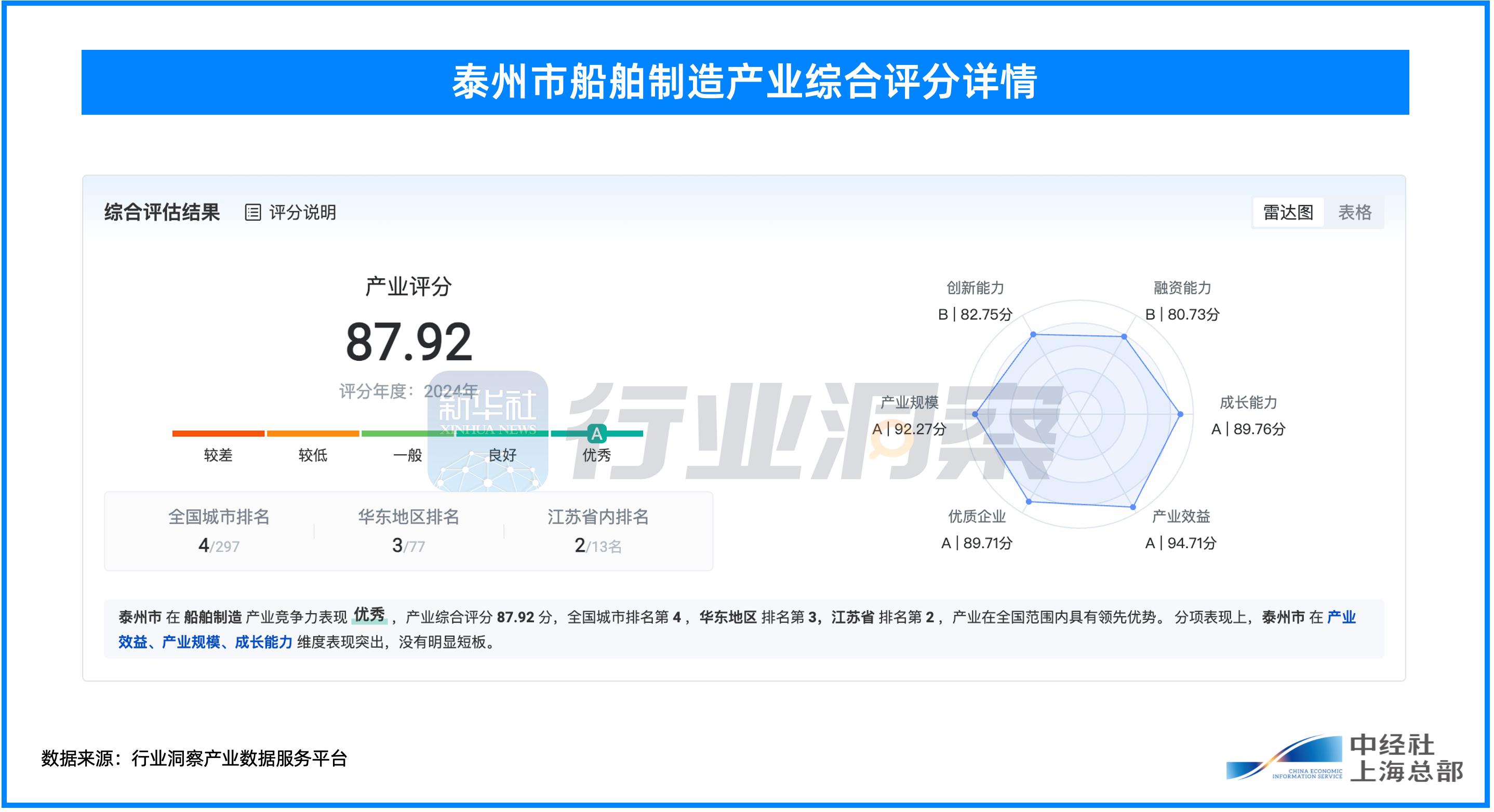Click the radar point for 优质企业

click(1029, 502)
